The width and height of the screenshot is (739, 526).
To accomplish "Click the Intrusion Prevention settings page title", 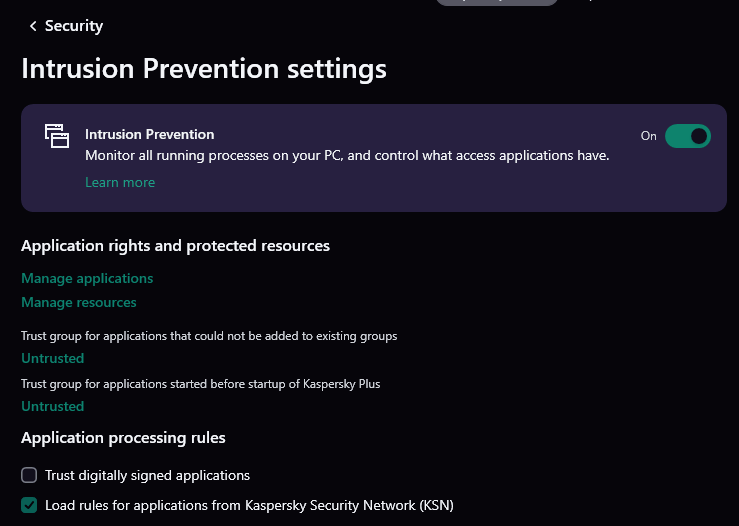I will (x=204, y=69).
